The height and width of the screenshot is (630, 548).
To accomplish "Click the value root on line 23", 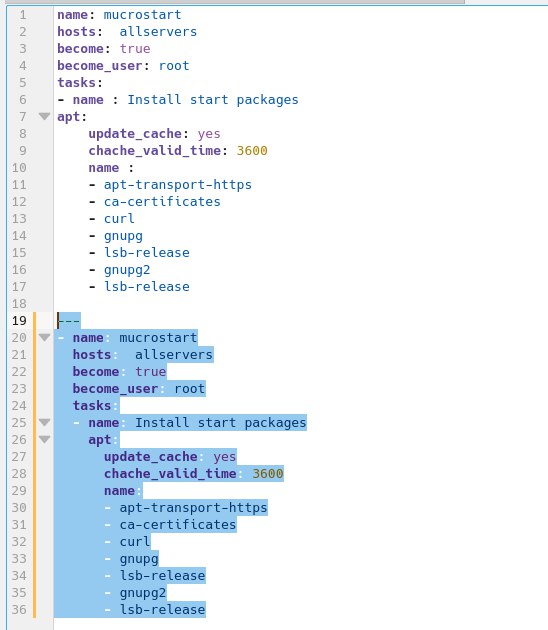I will 190,389.
